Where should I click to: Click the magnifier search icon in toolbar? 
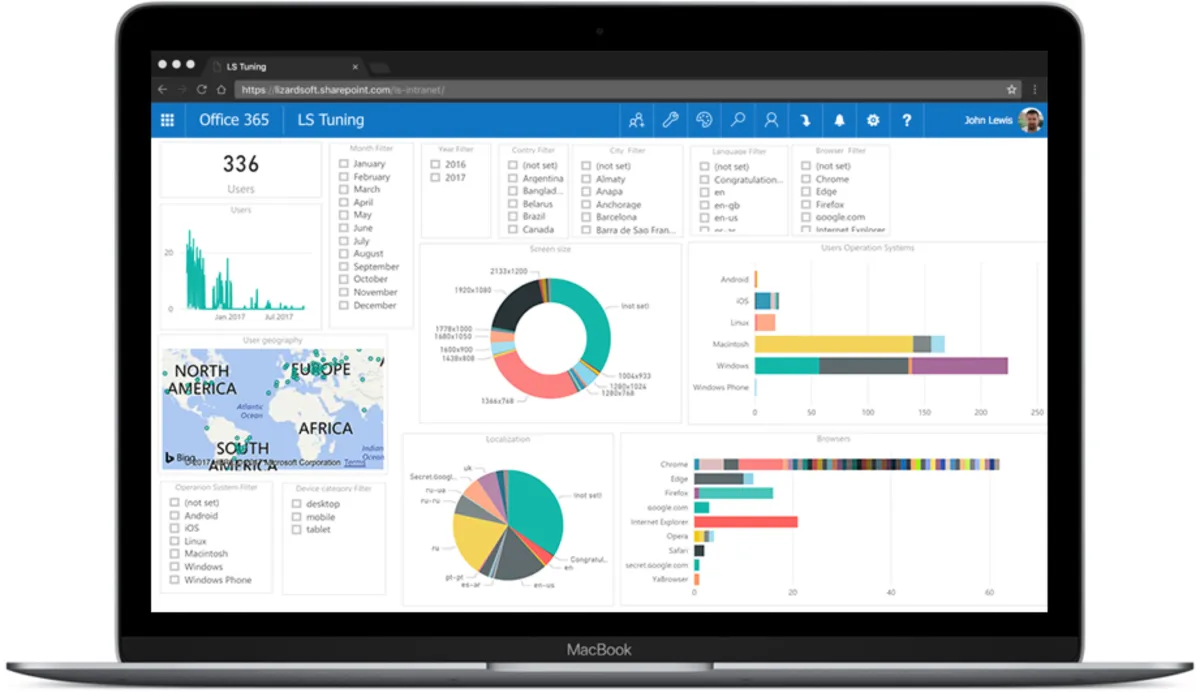pyautogui.click(x=738, y=120)
